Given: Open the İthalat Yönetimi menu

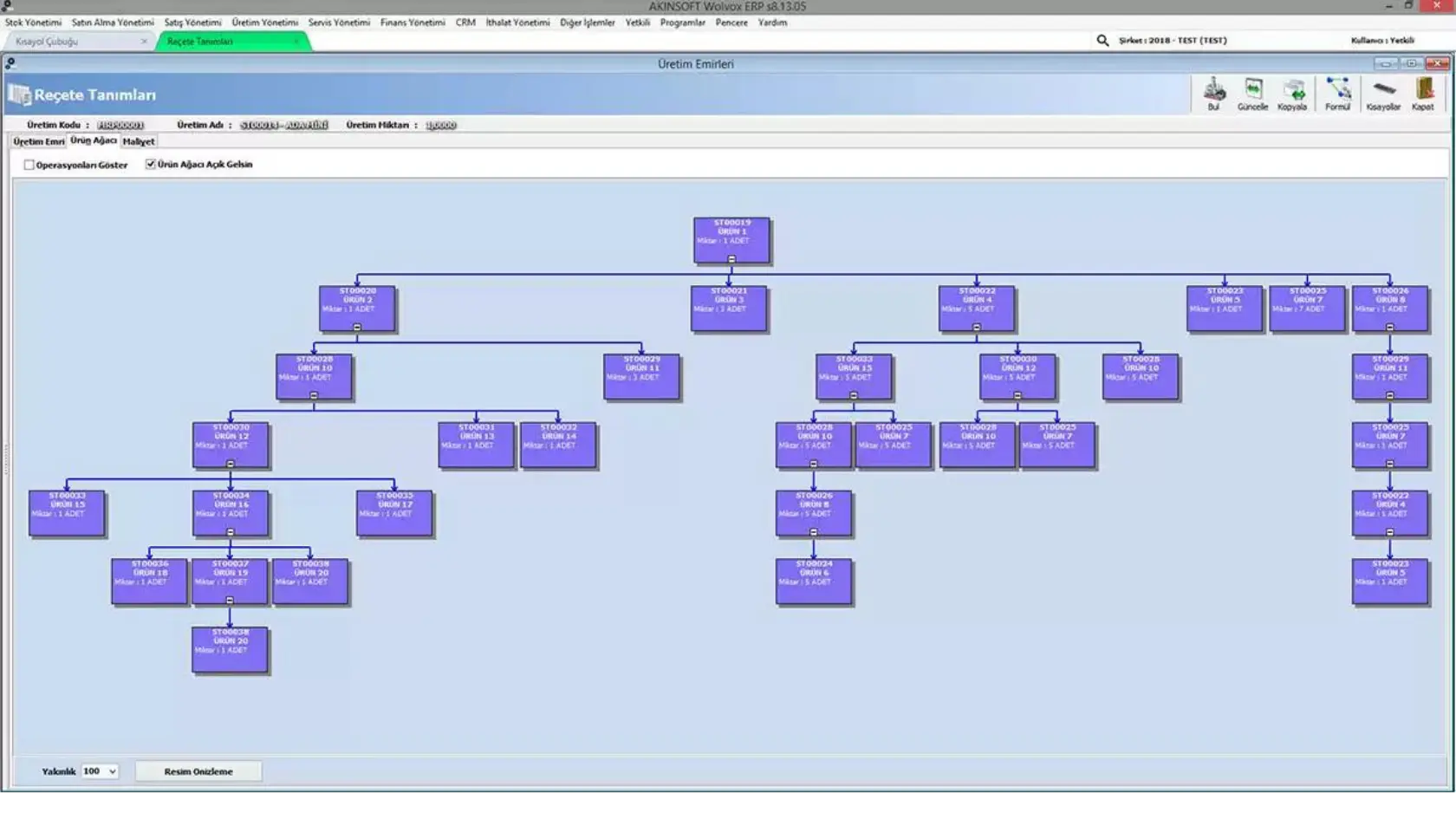Looking at the screenshot, I should [x=517, y=23].
